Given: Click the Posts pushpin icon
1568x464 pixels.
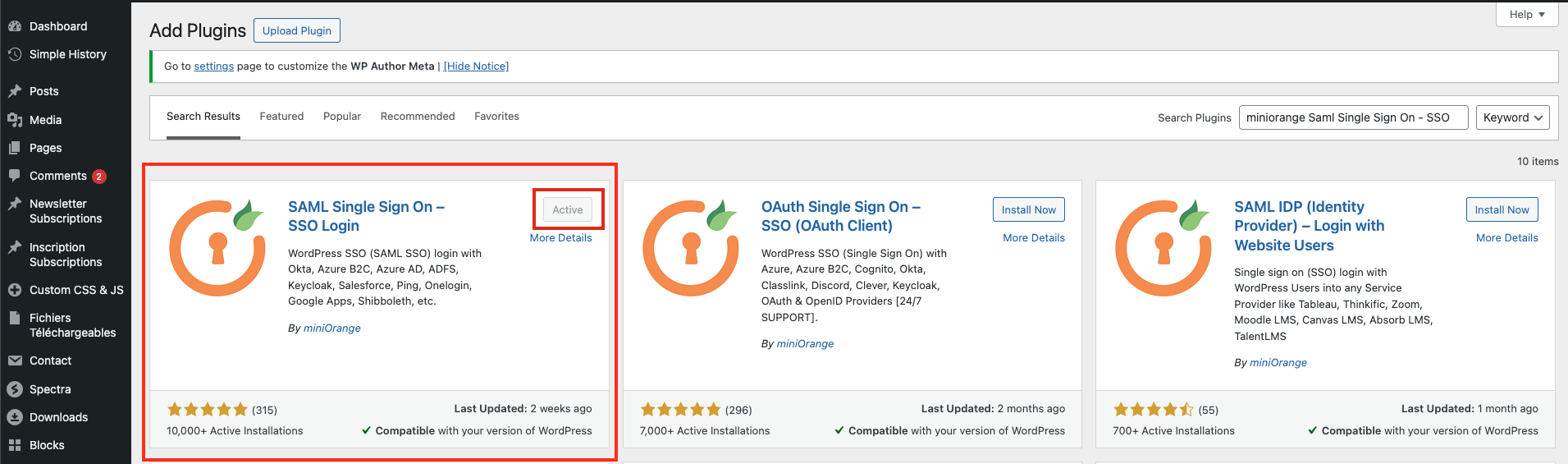Looking at the screenshot, I should pos(15,91).
